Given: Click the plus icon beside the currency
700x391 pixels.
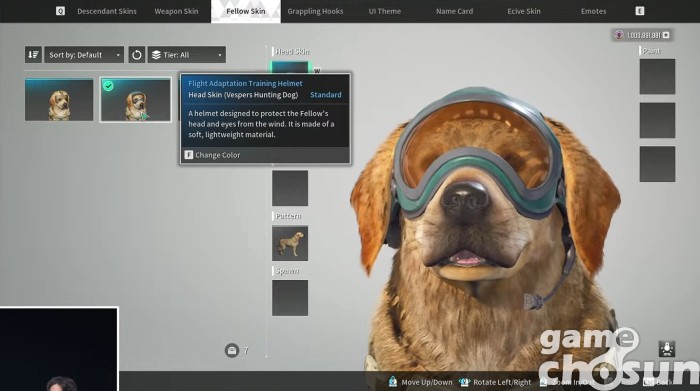Looking at the screenshot, I should 666,35.
